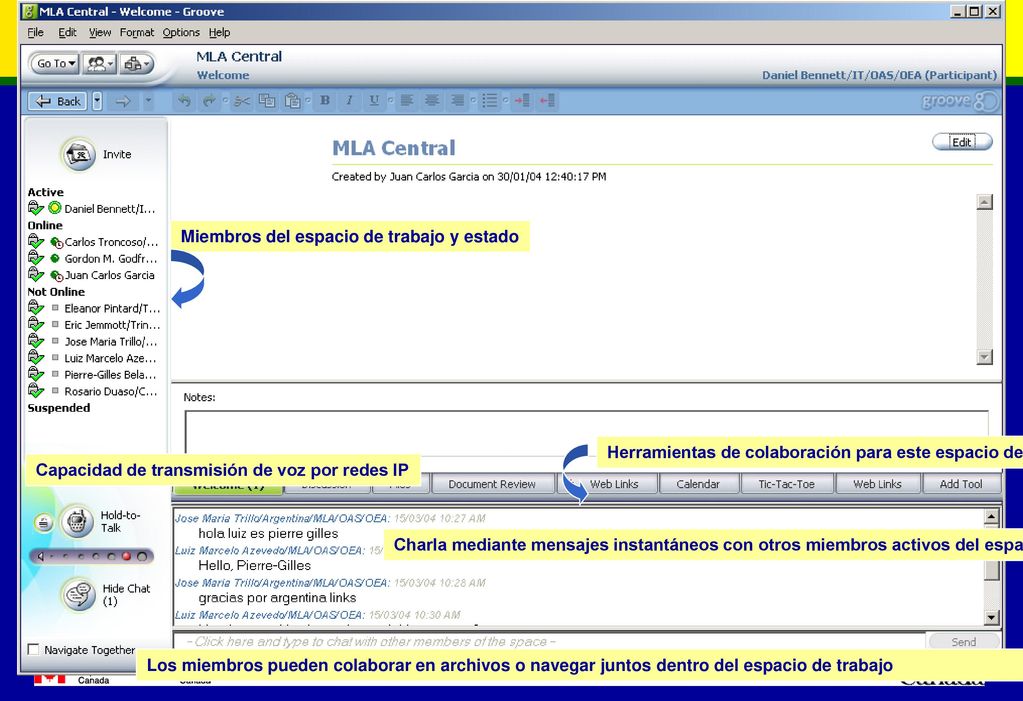Adjust the voice volume level bar
This screenshot has width=1023, height=701.
coord(92,557)
